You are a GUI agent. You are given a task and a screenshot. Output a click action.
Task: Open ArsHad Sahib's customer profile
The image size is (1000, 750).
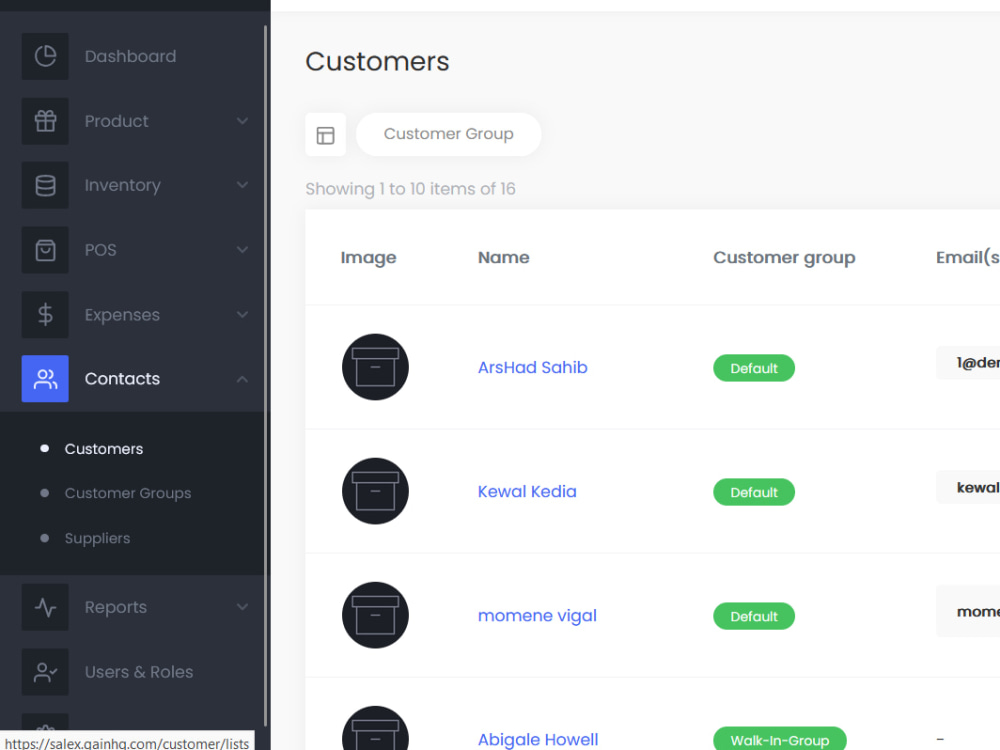coord(532,367)
